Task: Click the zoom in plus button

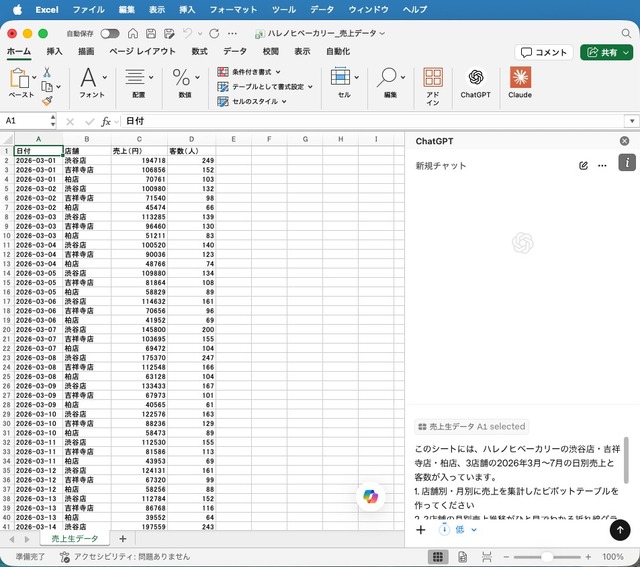Action: pyautogui.click(x=588, y=557)
